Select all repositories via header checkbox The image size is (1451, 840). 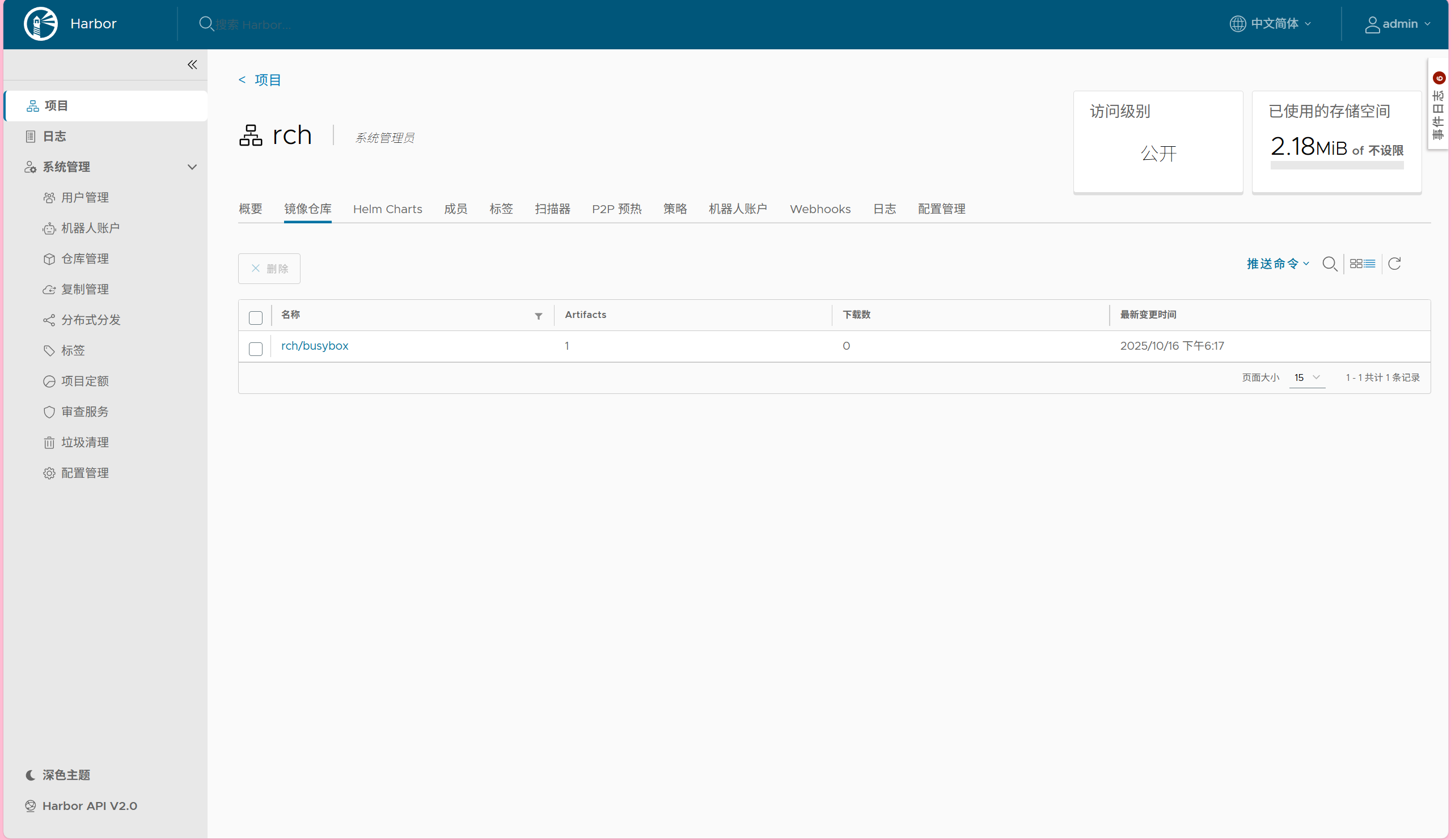click(256, 317)
